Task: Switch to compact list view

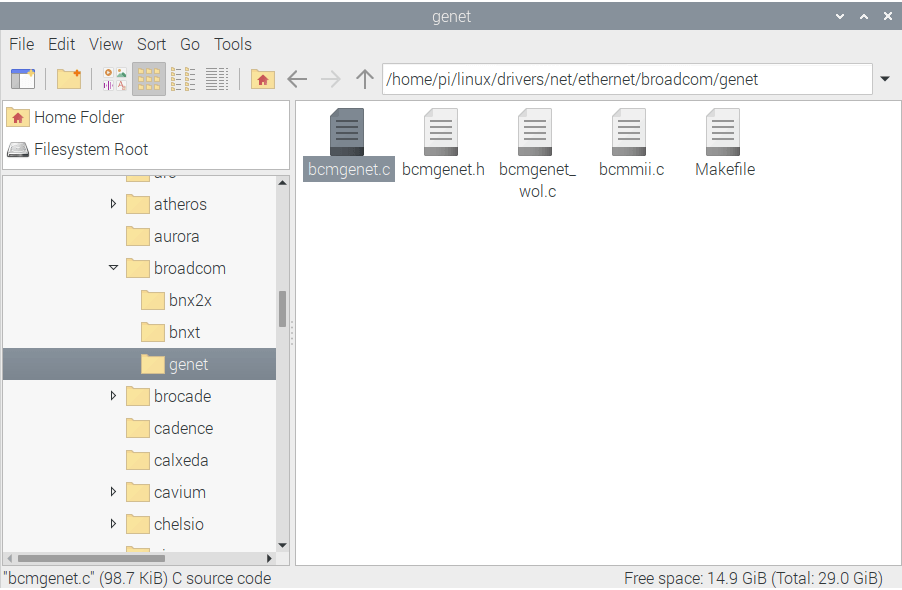Action: (x=183, y=79)
